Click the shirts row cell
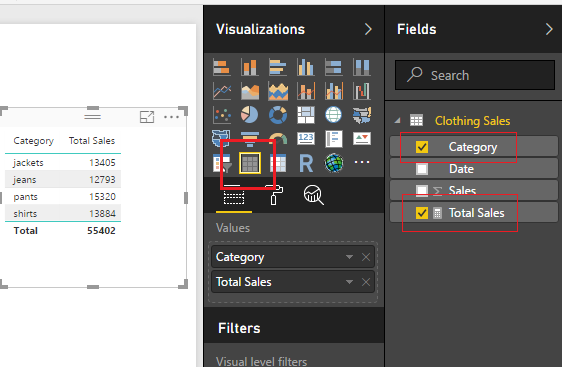Viewport: 562px width, 367px height. pos(25,214)
